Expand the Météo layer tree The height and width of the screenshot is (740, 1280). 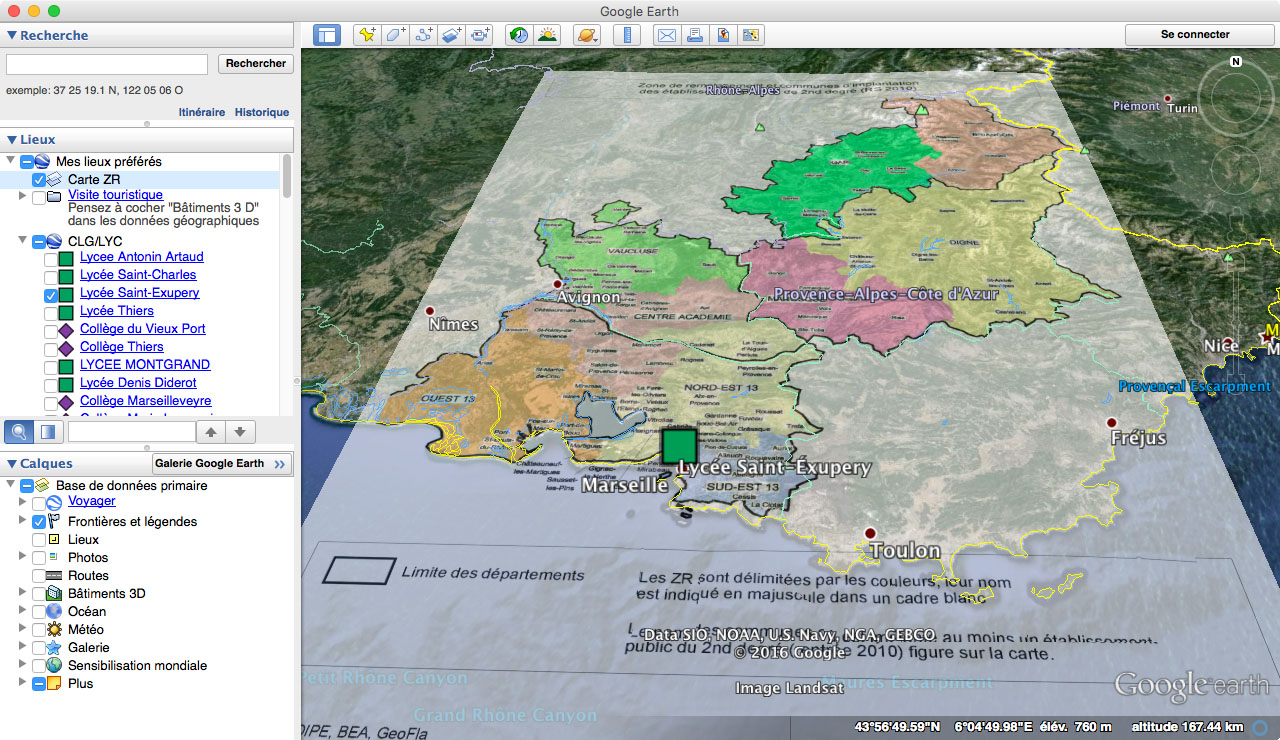(23, 630)
